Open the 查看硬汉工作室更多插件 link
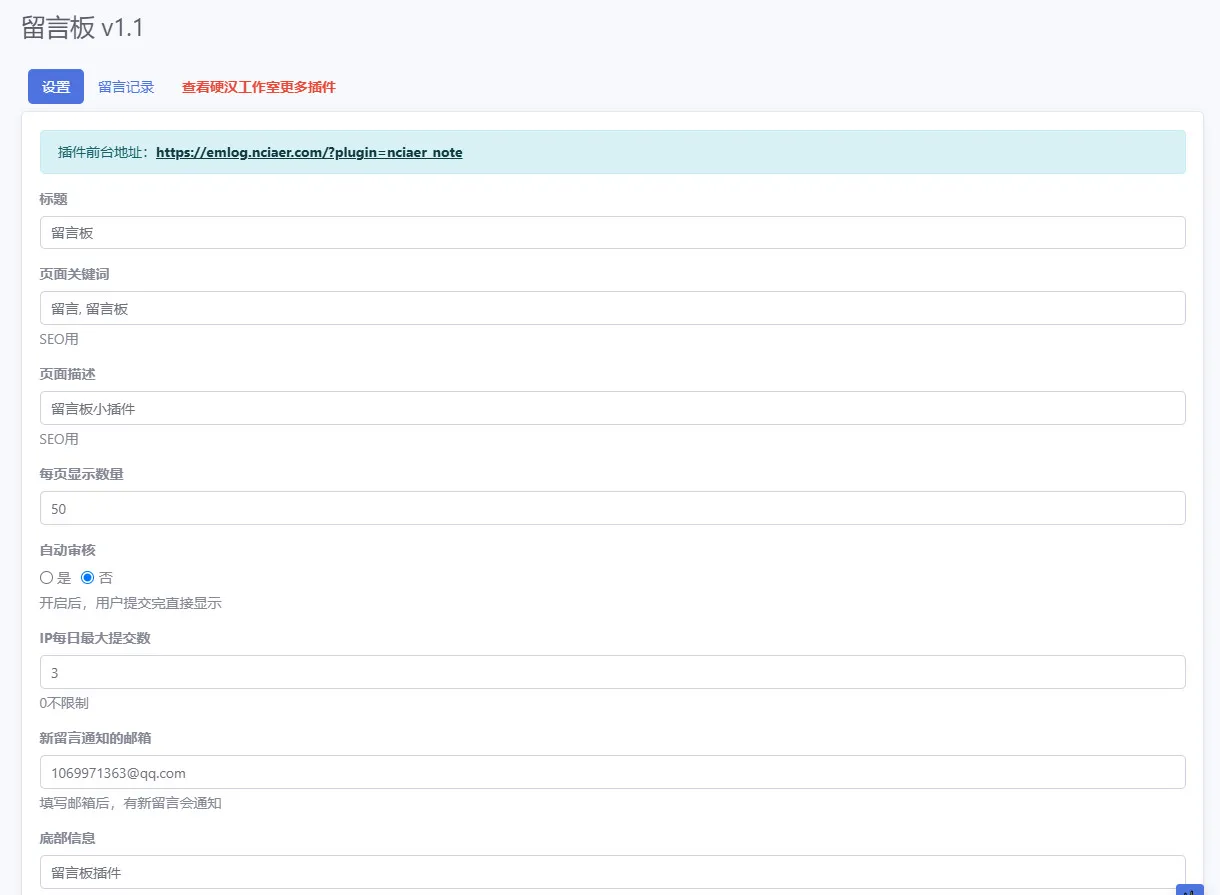This screenshot has height=895, width=1220. (x=259, y=87)
